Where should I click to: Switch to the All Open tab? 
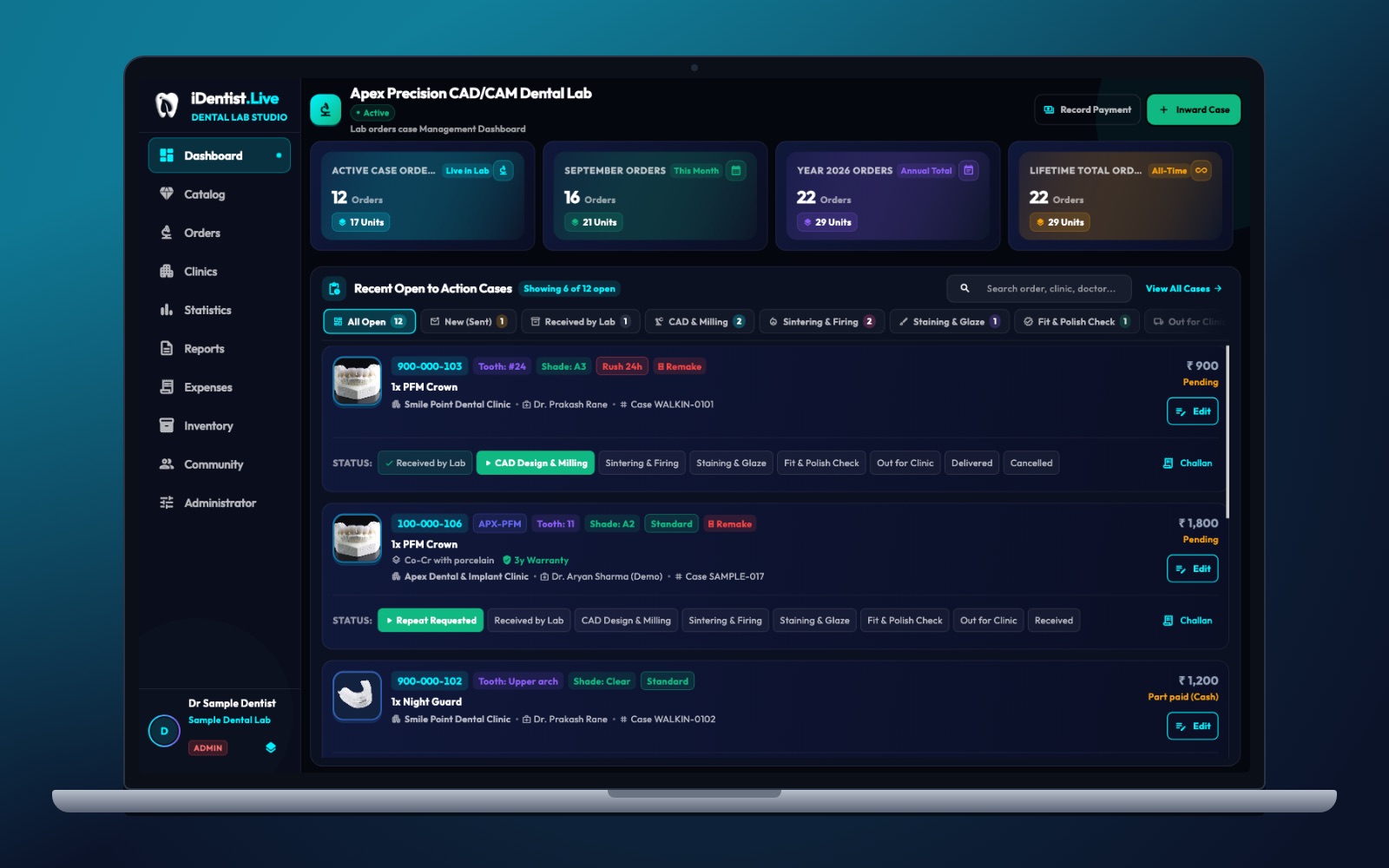369,322
